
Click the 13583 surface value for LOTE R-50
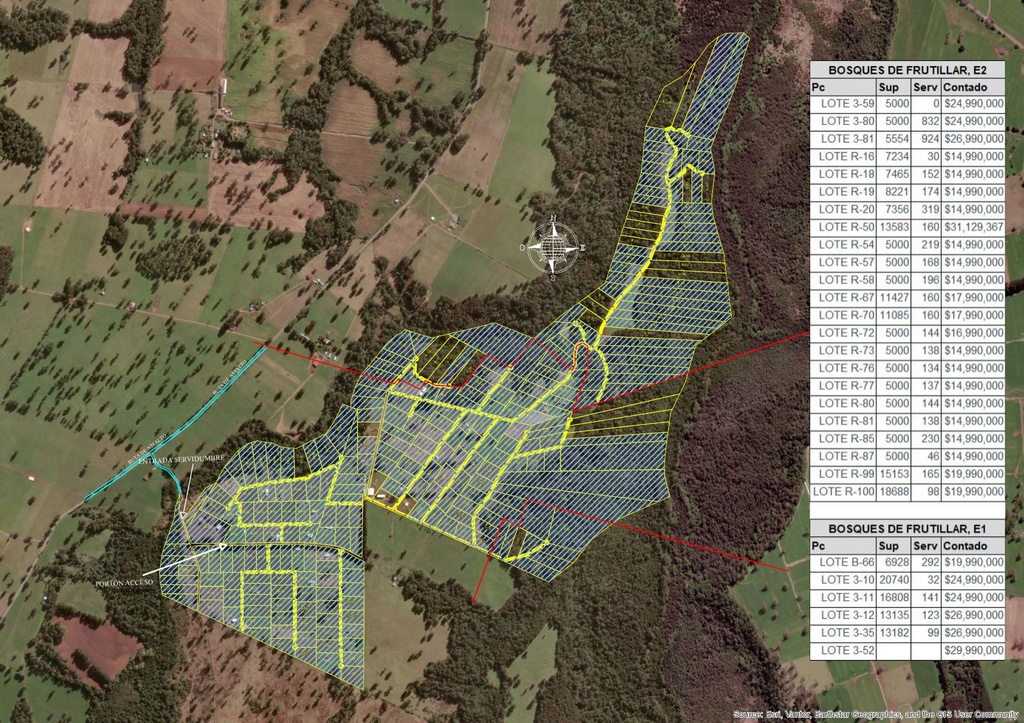point(893,227)
